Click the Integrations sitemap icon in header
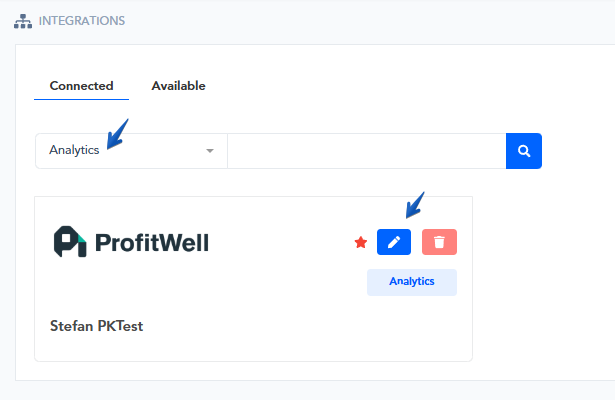The image size is (615, 400). (22, 21)
